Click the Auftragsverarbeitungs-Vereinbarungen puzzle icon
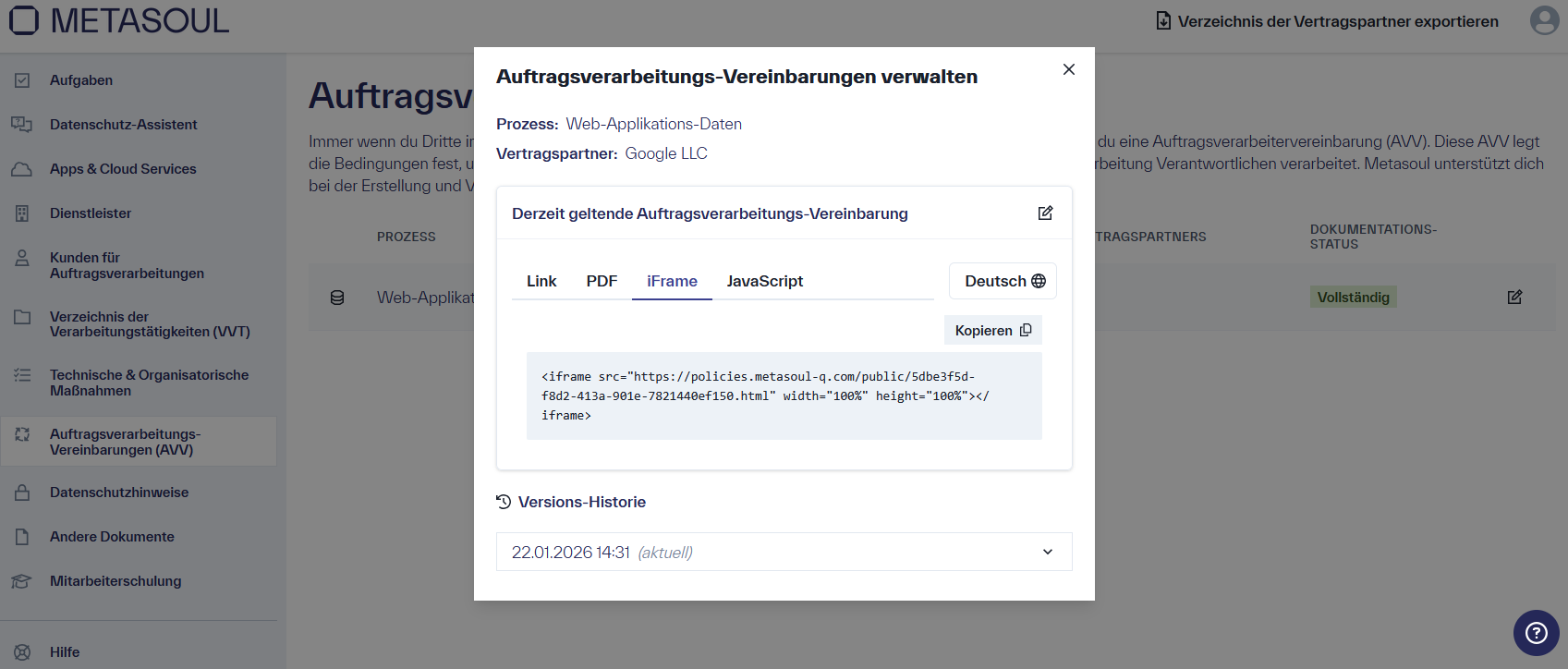 [22, 434]
